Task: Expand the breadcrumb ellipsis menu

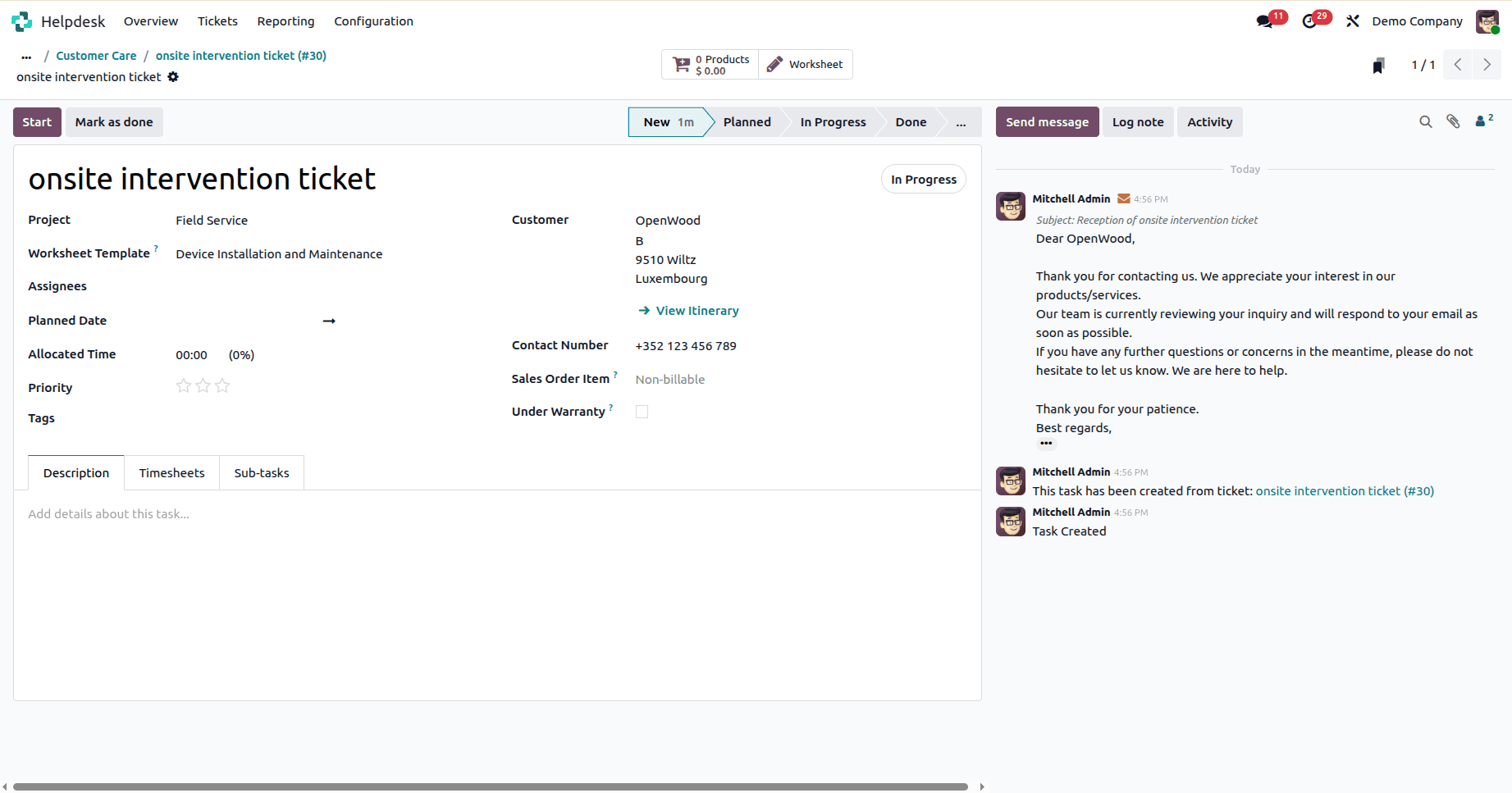Action: tap(26, 56)
